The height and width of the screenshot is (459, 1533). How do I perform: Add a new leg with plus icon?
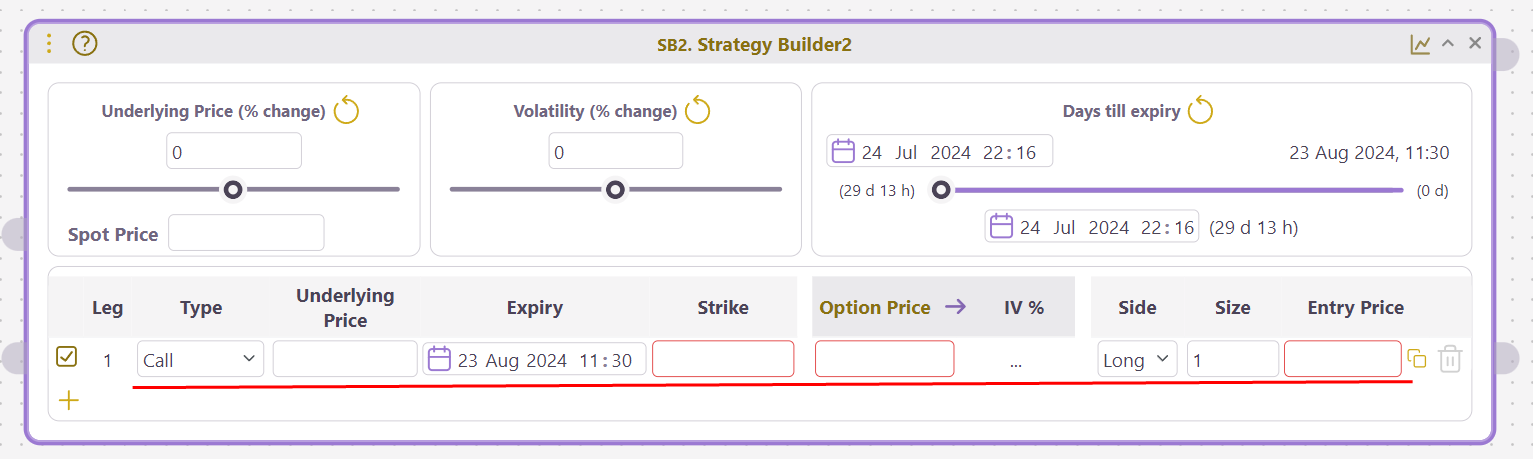68,401
